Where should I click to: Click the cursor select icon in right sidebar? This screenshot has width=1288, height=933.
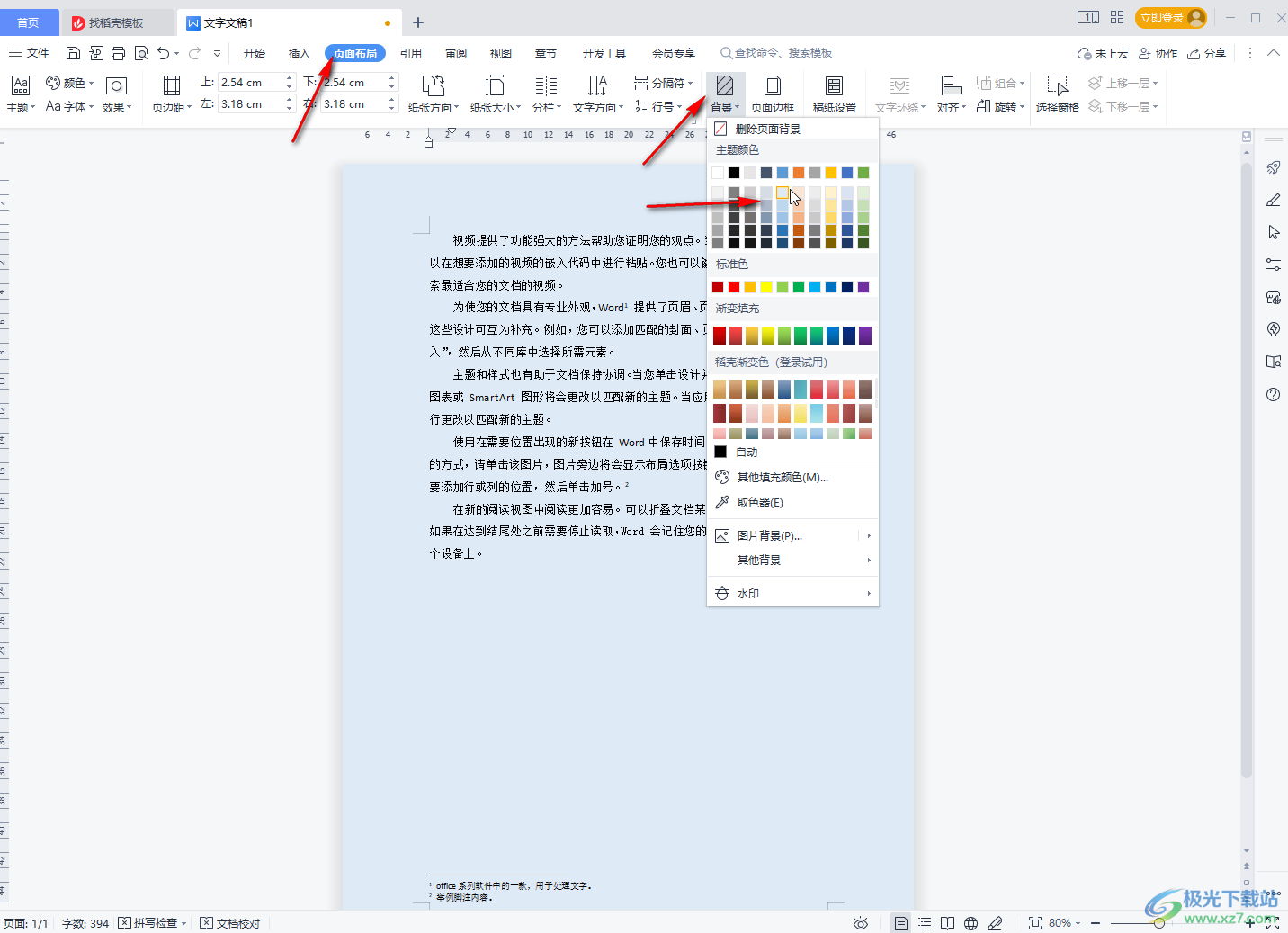coord(1274,232)
